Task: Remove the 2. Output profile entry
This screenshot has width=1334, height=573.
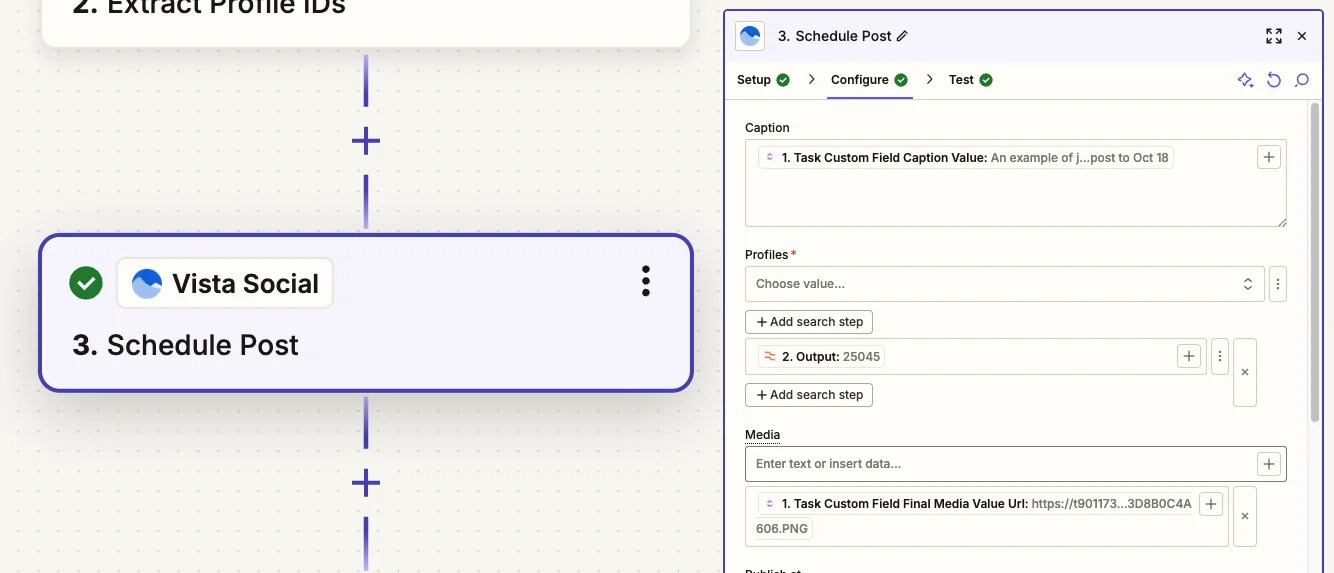Action: pyautogui.click(x=1244, y=372)
